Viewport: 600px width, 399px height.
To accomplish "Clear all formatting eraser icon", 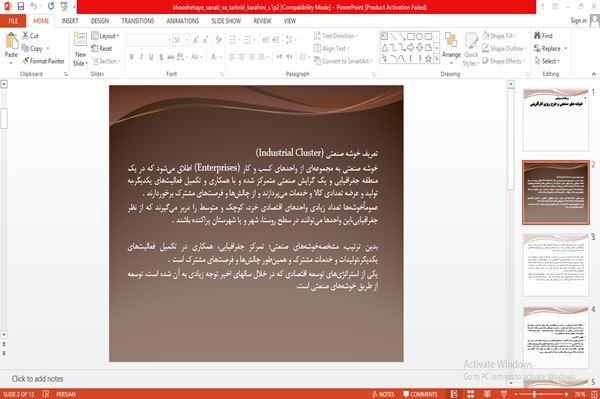I will pos(218,40).
